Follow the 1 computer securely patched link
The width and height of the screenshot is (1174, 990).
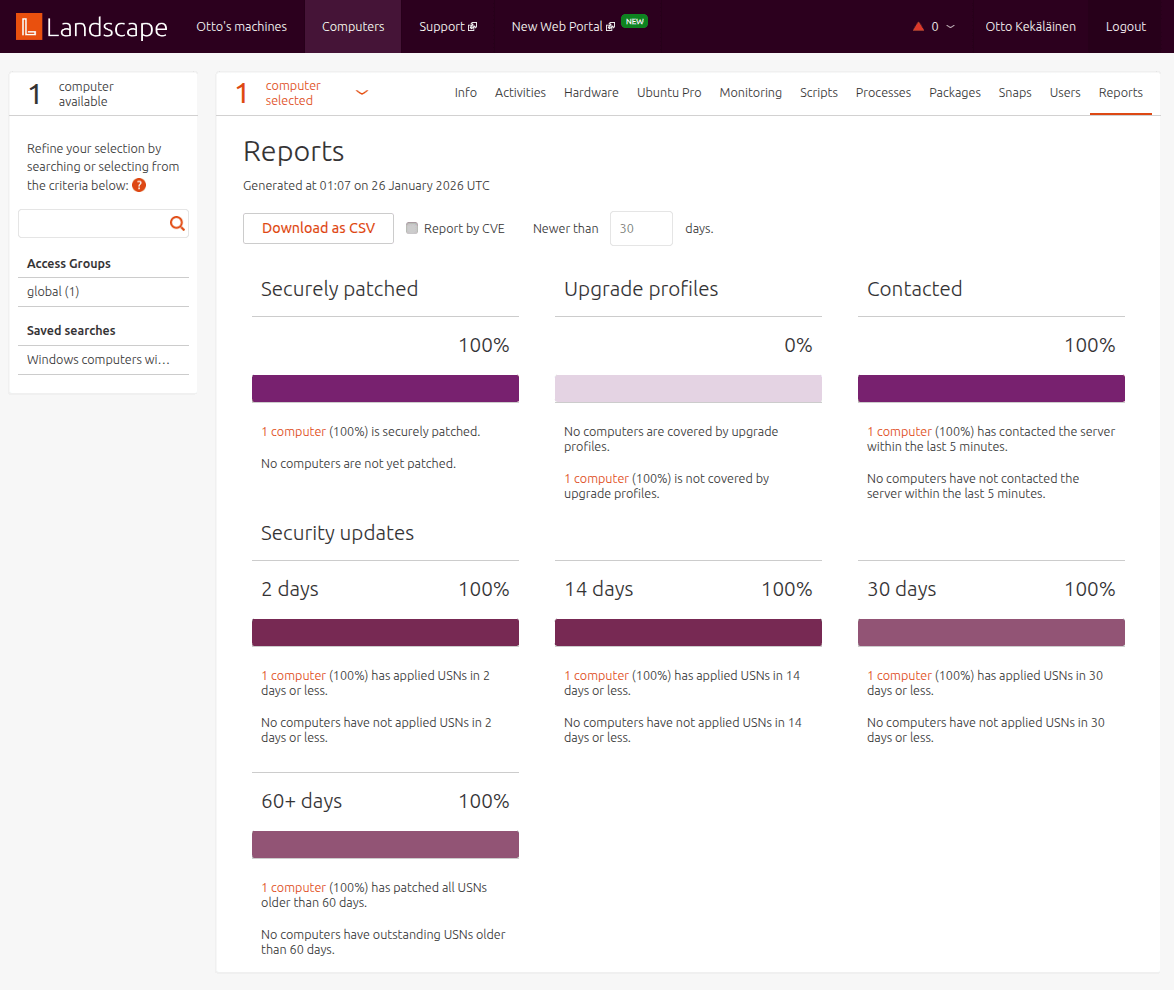[x=293, y=431]
